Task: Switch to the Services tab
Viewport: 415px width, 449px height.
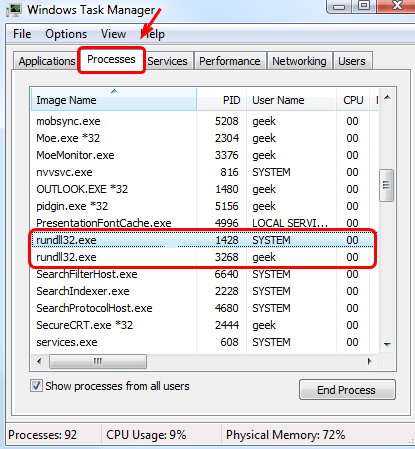Action: [x=168, y=61]
